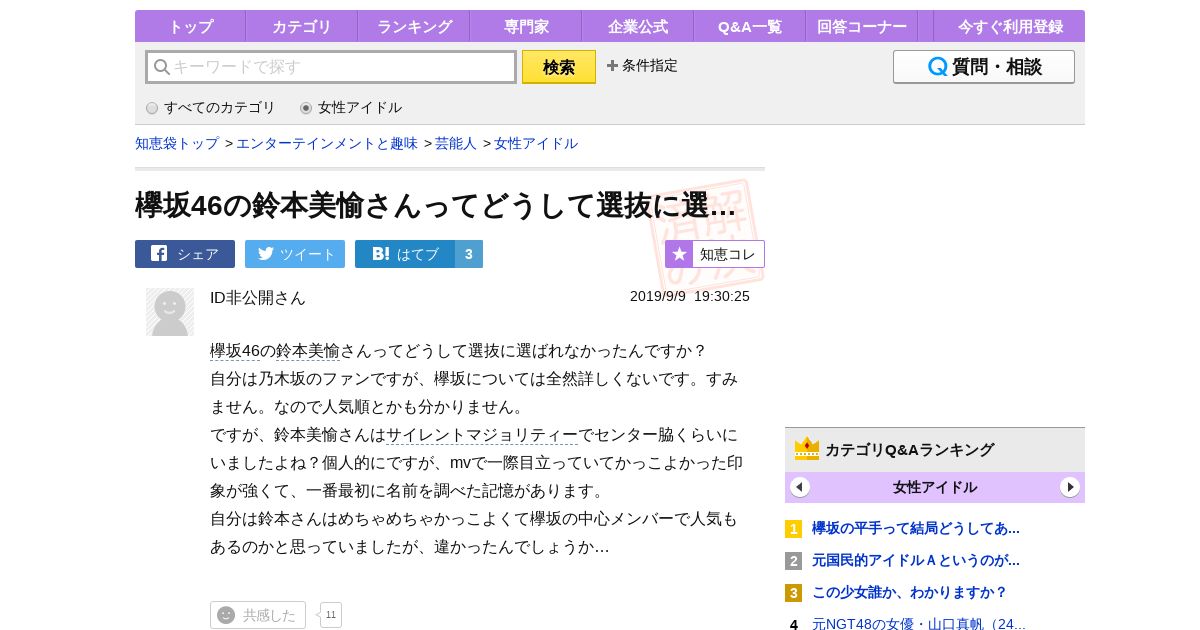Click the post date 2019/9/9 19:30:25
Viewport: 1200px width, 630px height.
click(x=690, y=296)
